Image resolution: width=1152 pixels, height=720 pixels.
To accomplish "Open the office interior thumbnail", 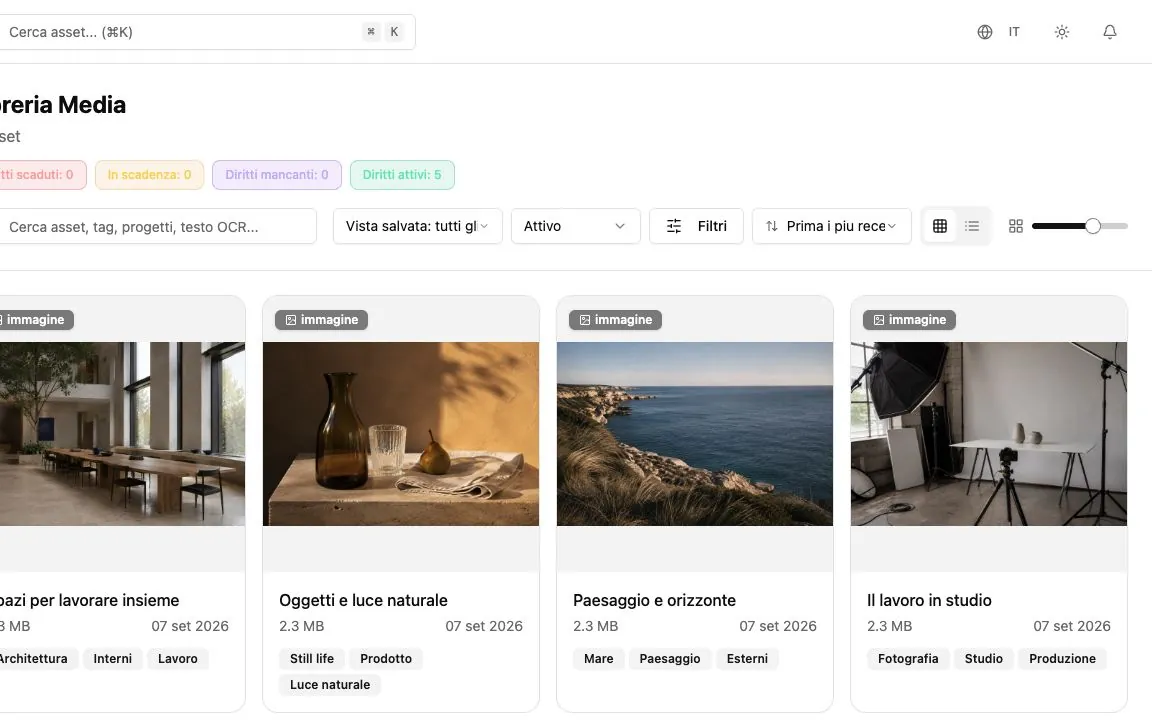I will pos(122,433).
